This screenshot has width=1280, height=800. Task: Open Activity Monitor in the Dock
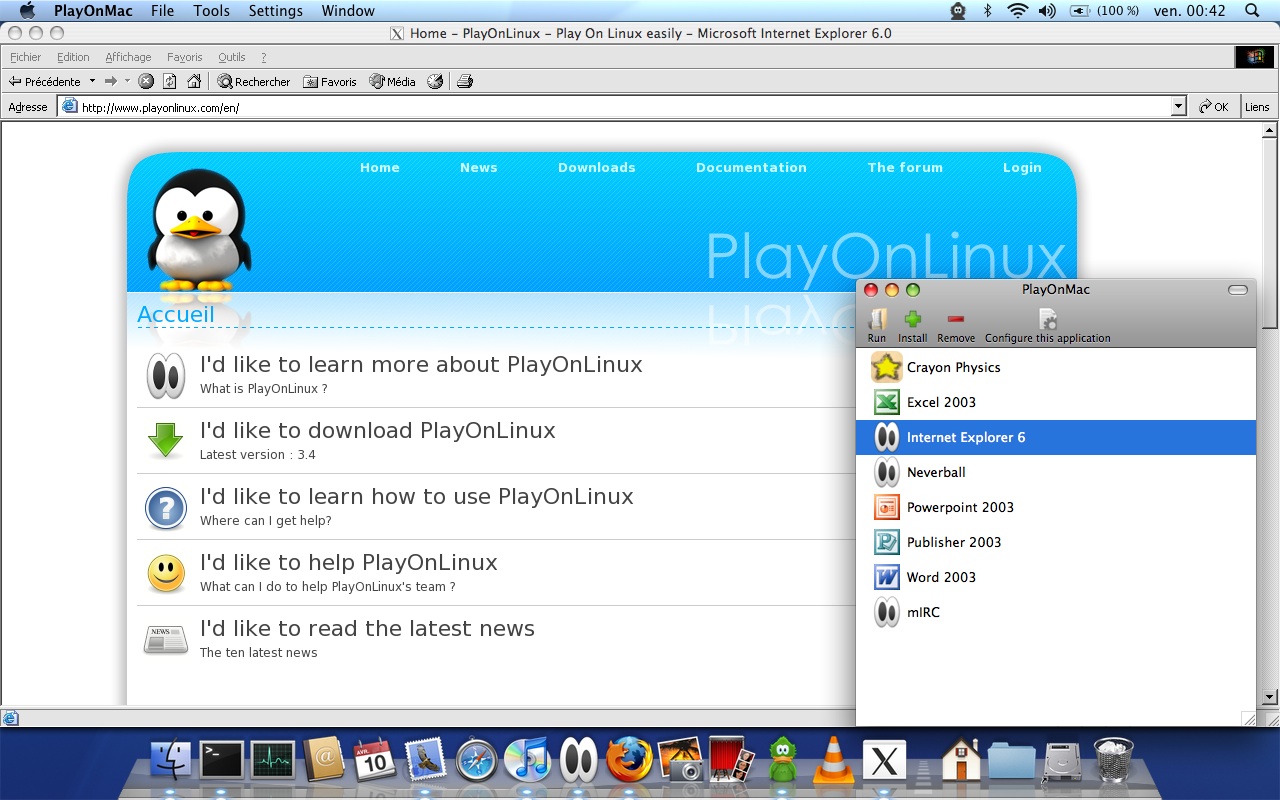click(x=273, y=760)
